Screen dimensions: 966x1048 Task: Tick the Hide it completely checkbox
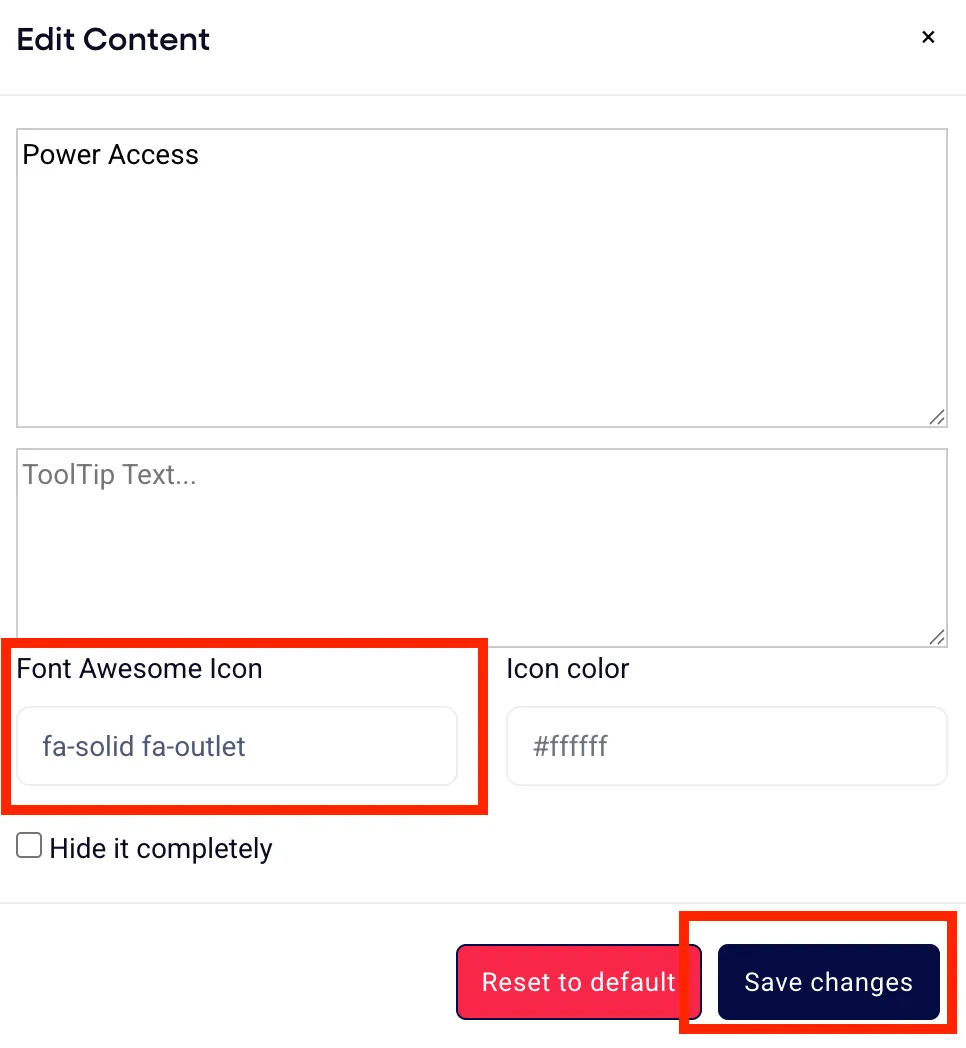click(x=29, y=845)
